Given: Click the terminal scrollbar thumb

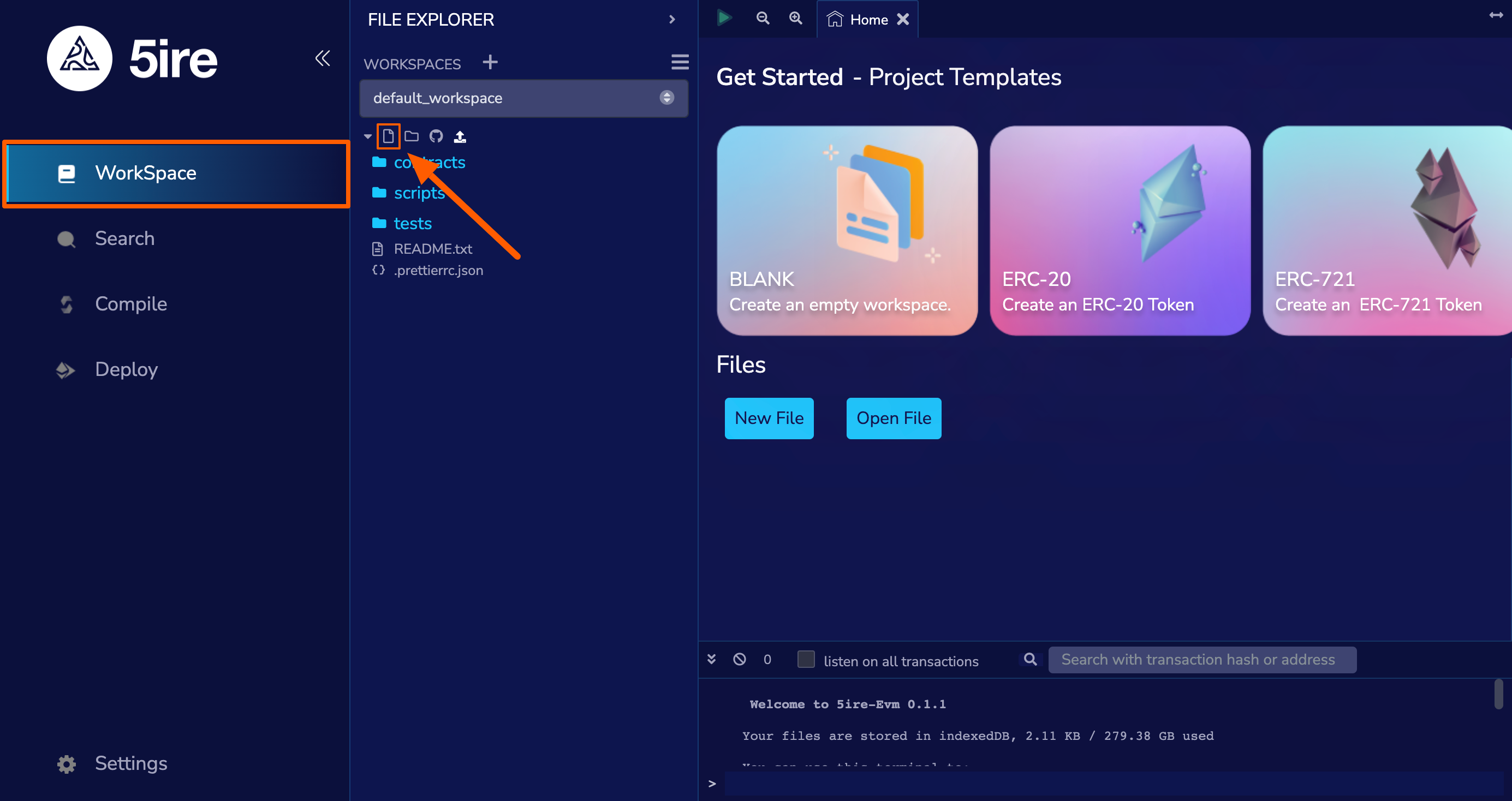Looking at the screenshot, I should (x=1498, y=694).
